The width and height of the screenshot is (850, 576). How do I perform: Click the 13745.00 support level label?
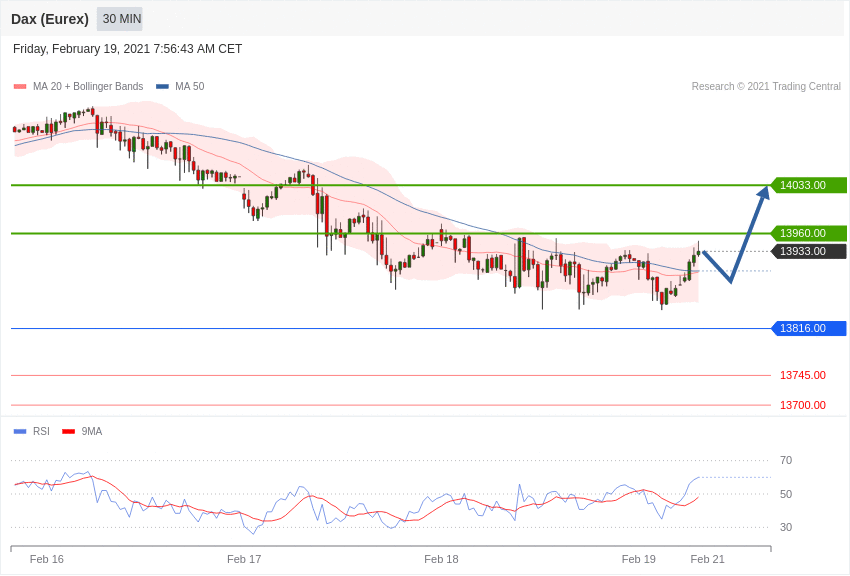point(803,376)
